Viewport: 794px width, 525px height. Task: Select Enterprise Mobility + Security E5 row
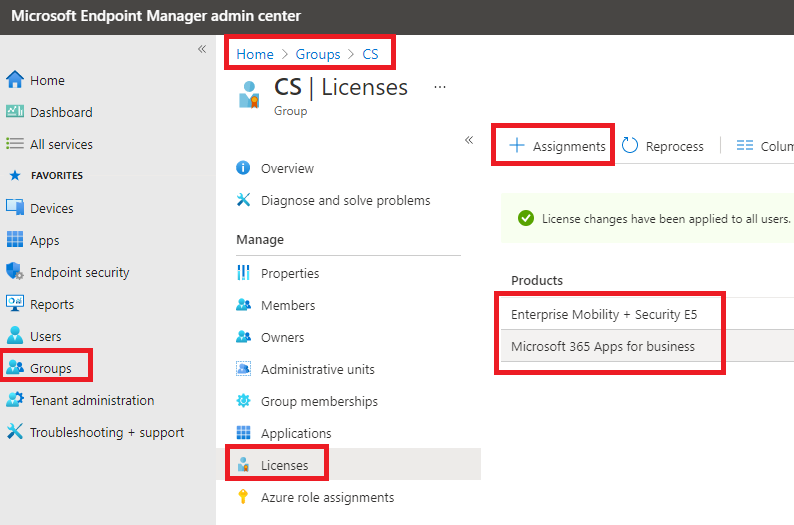coord(647,314)
